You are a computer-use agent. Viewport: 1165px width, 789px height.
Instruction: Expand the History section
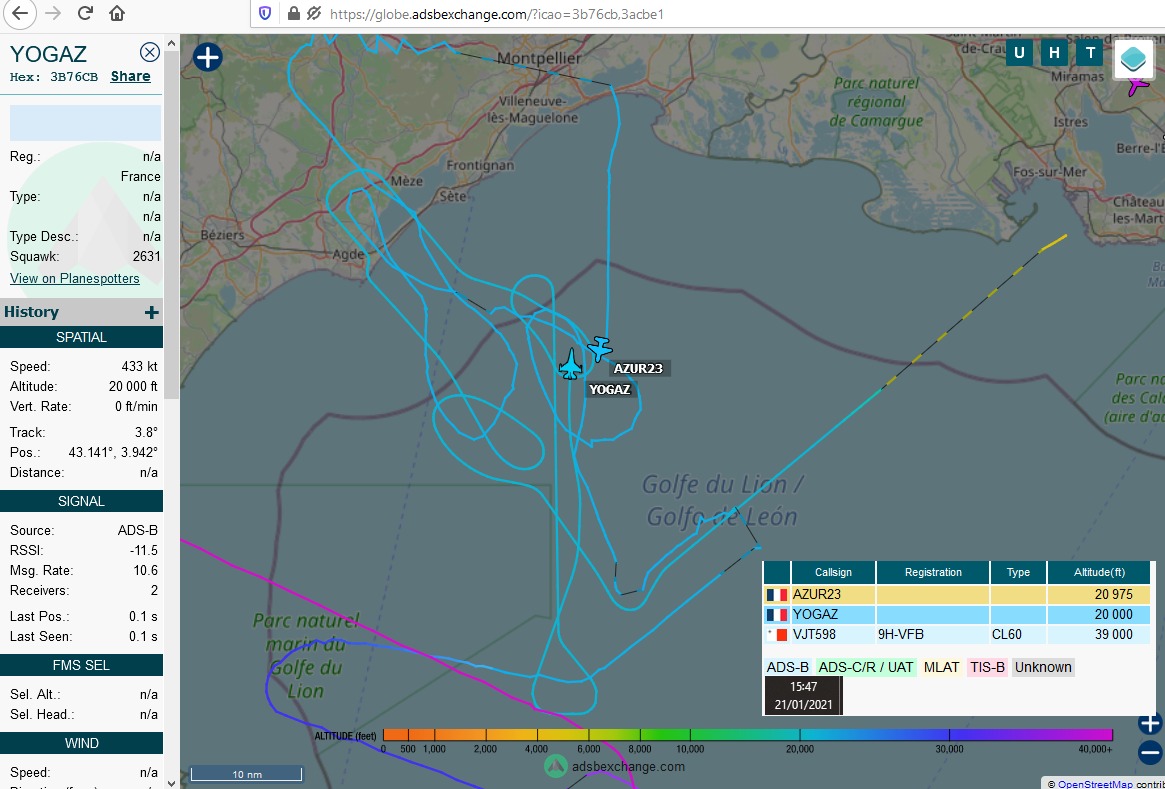point(151,312)
